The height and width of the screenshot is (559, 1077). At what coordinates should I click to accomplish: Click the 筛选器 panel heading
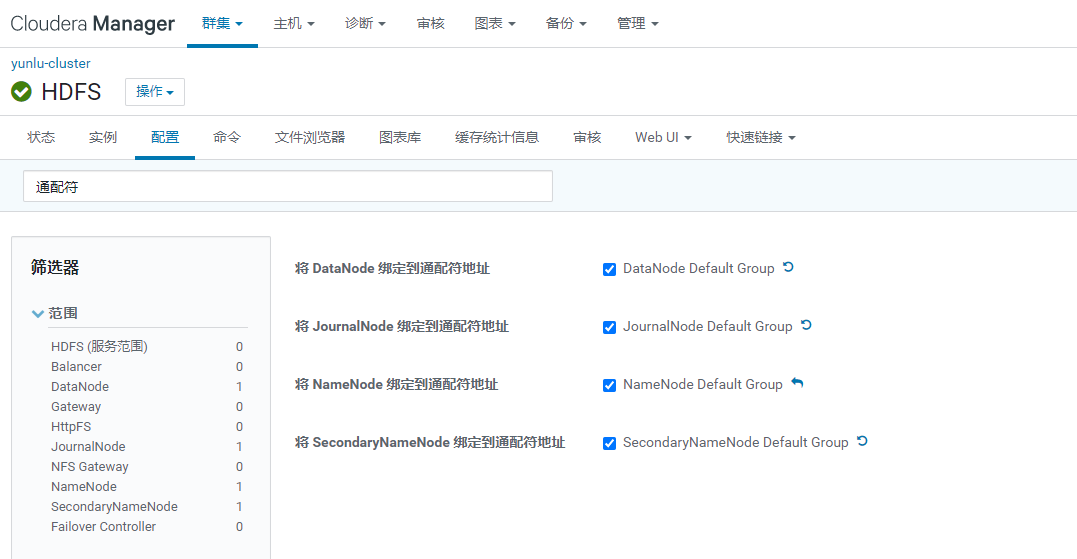55,267
